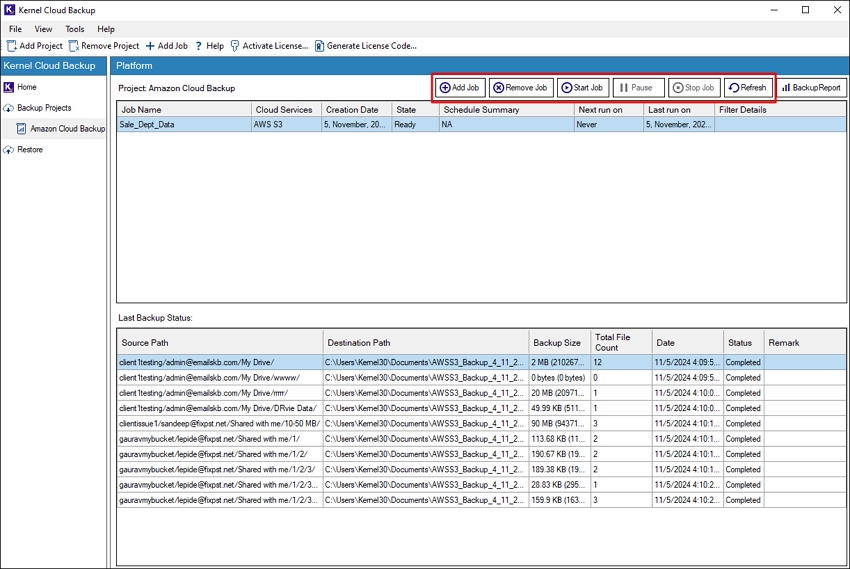Open the File menu
The image size is (850, 569).
click(15, 29)
